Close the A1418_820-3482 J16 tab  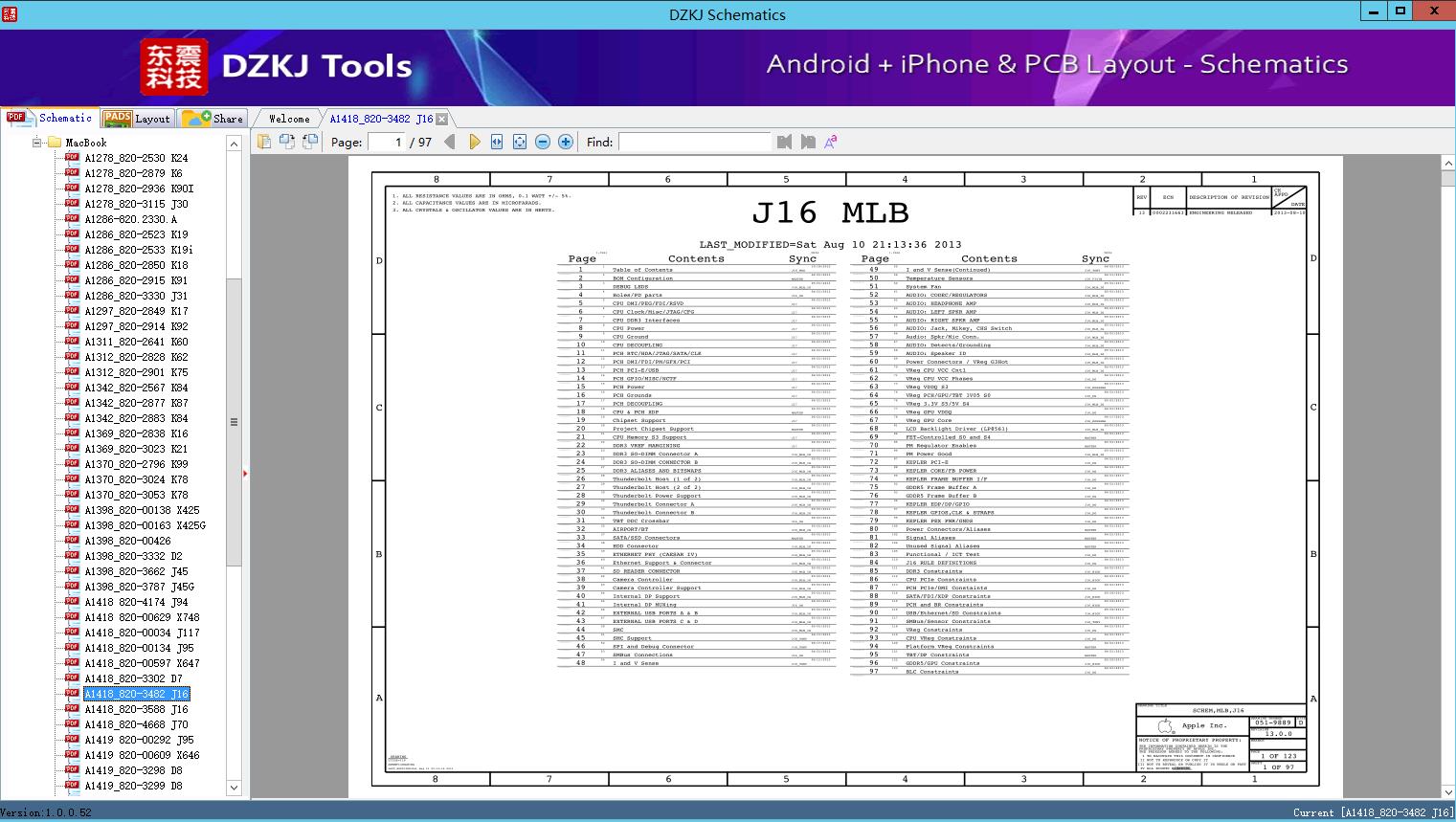(441, 120)
